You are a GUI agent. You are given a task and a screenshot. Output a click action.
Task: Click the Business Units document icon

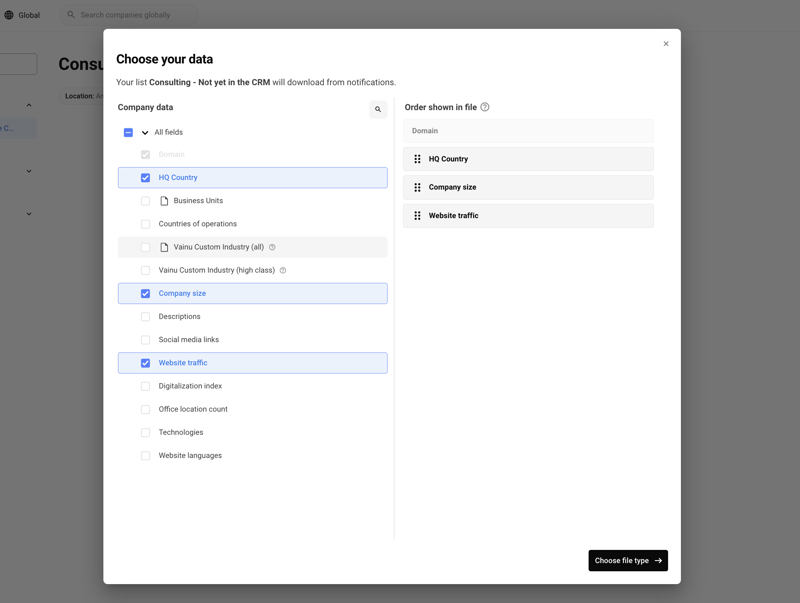(164, 201)
